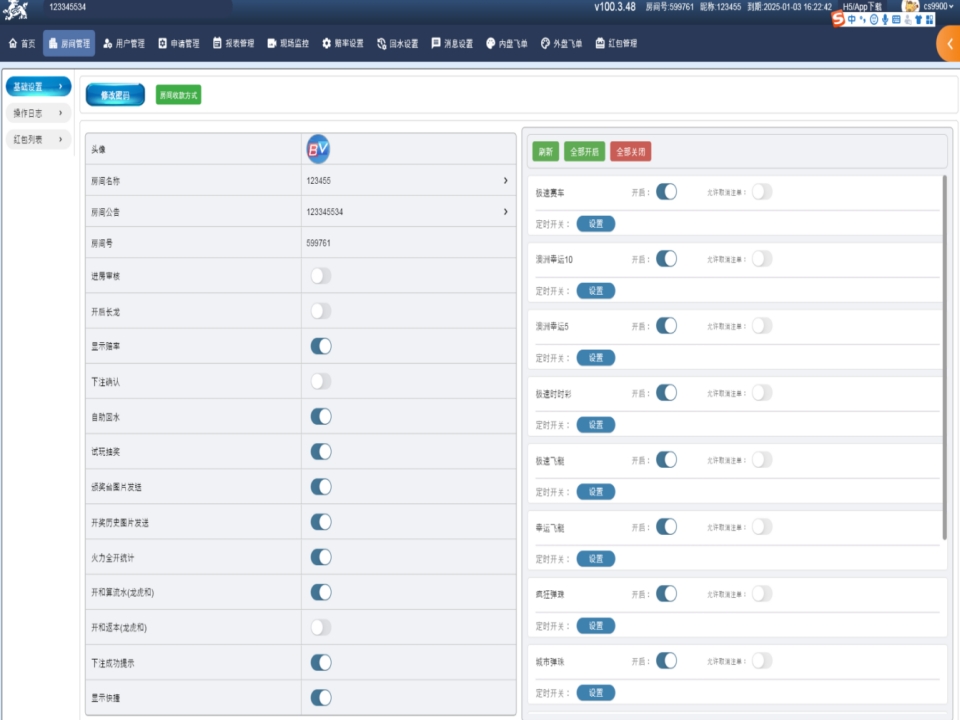Open the 外盘飞单 menu item
Viewport: 960px width, 720px height.
click(x=561, y=43)
